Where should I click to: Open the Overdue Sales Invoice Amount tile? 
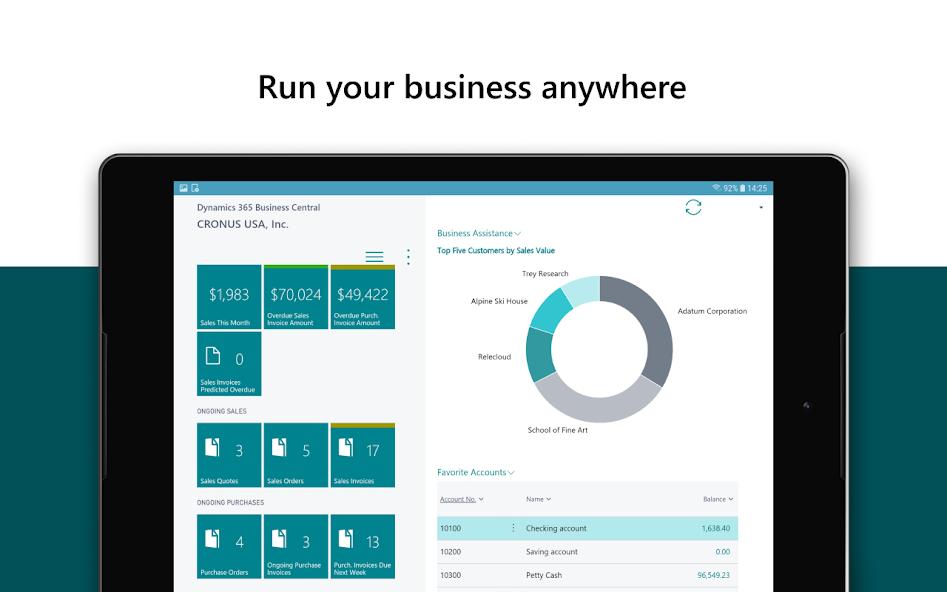click(296, 297)
